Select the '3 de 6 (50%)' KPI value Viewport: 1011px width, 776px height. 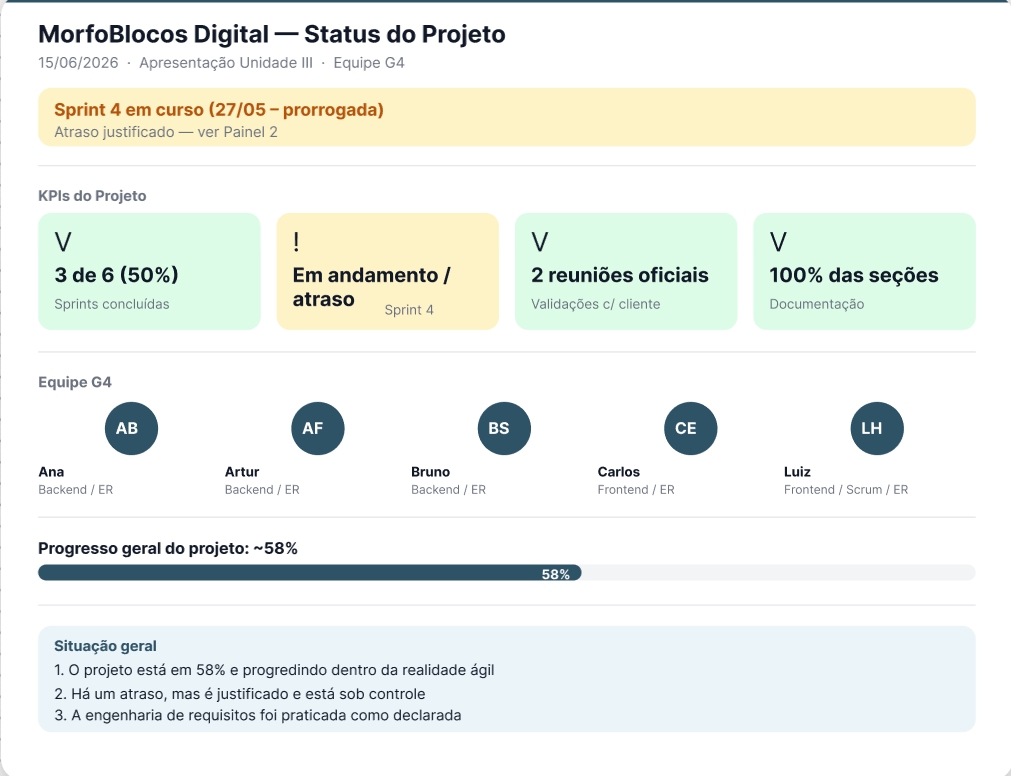117,275
